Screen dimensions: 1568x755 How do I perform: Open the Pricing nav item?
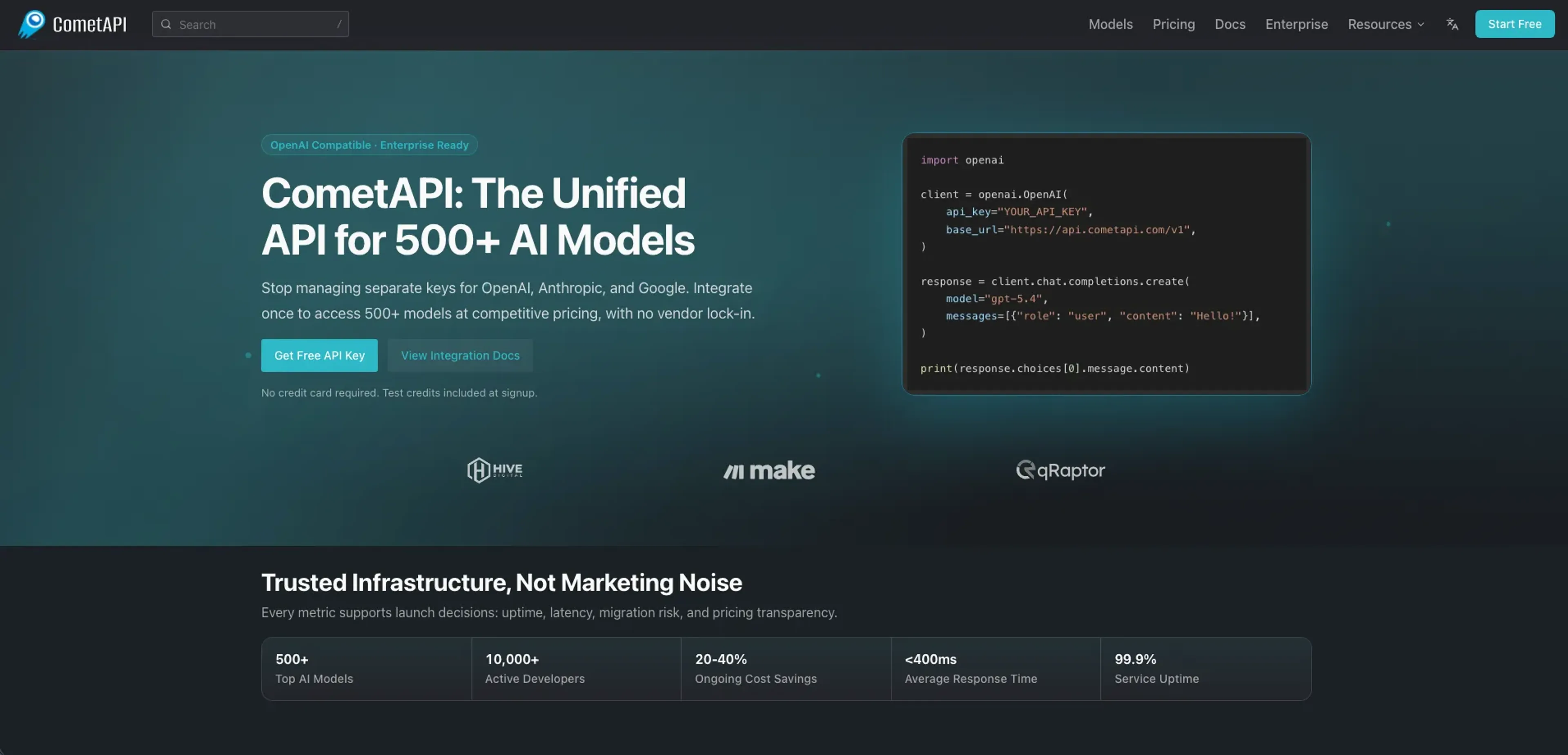tap(1174, 24)
